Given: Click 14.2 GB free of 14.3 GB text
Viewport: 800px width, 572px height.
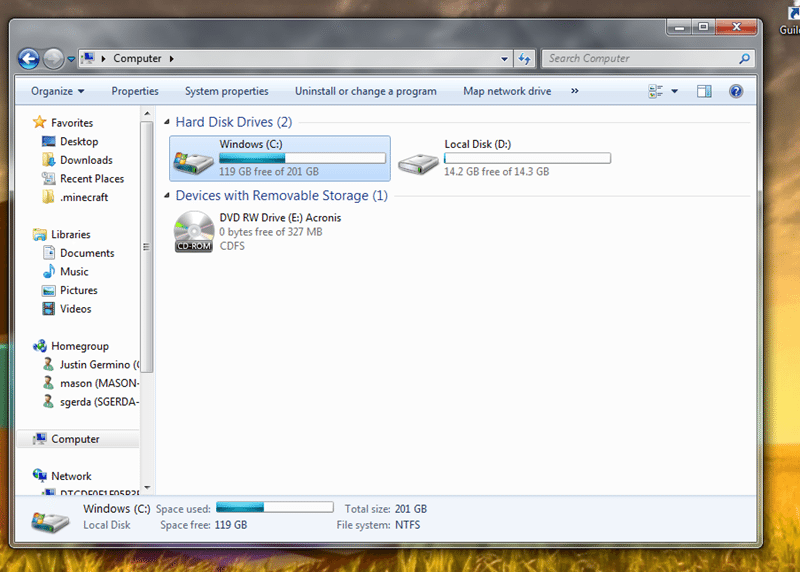Looking at the screenshot, I should click(x=496, y=172).
